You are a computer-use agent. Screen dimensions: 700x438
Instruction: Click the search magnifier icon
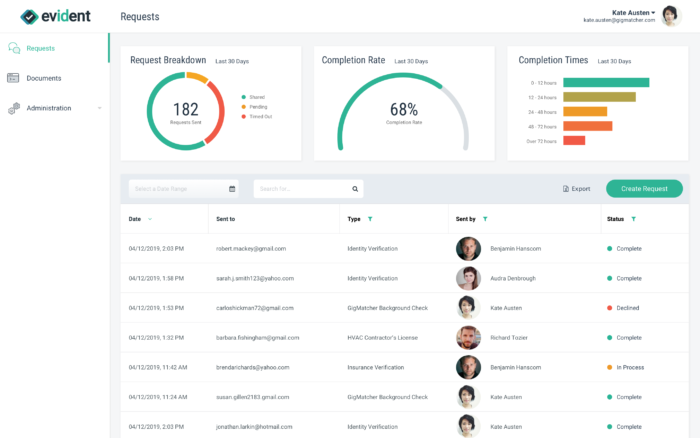coord(355,188)
